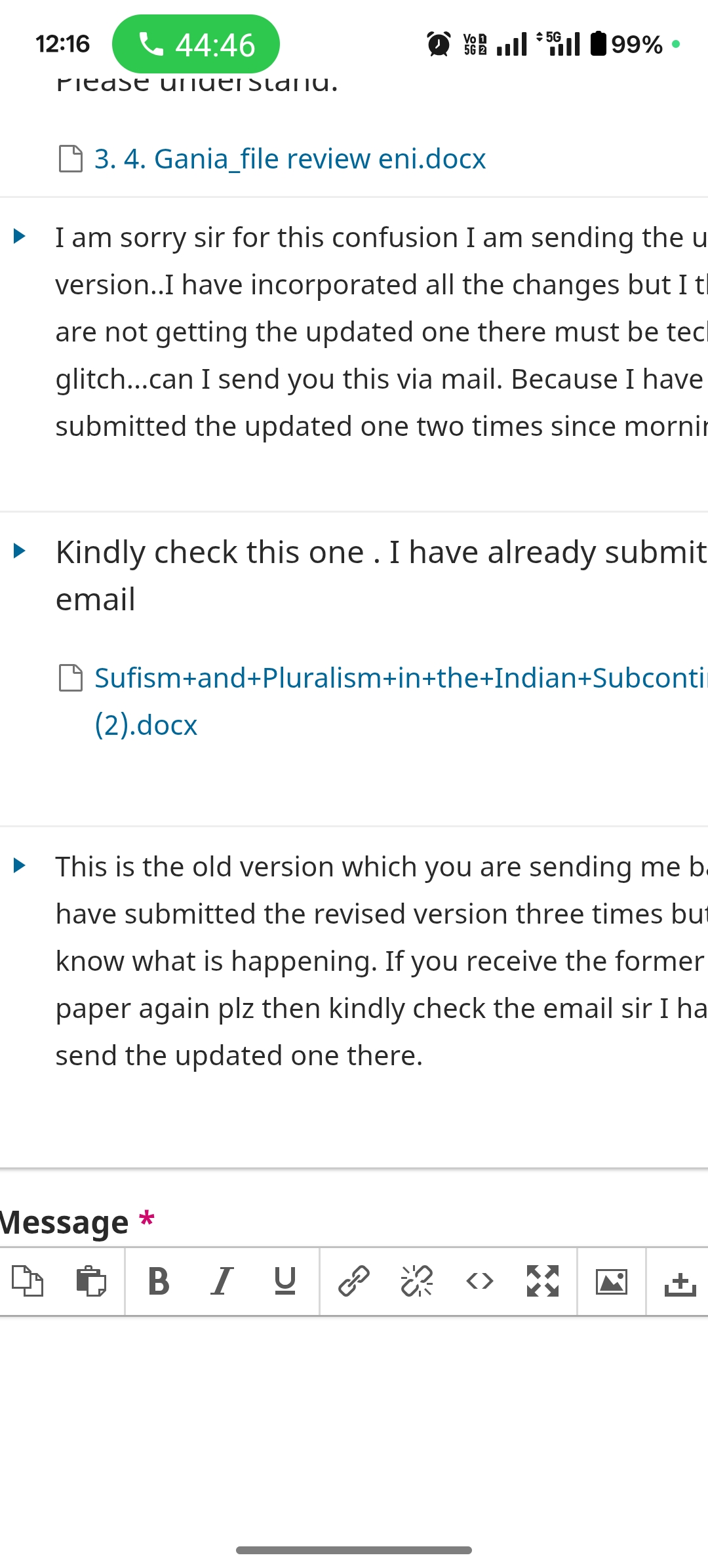708x1568 pixels.
Task: Insert an image via the picture icon
Action: coord(612,1281)
